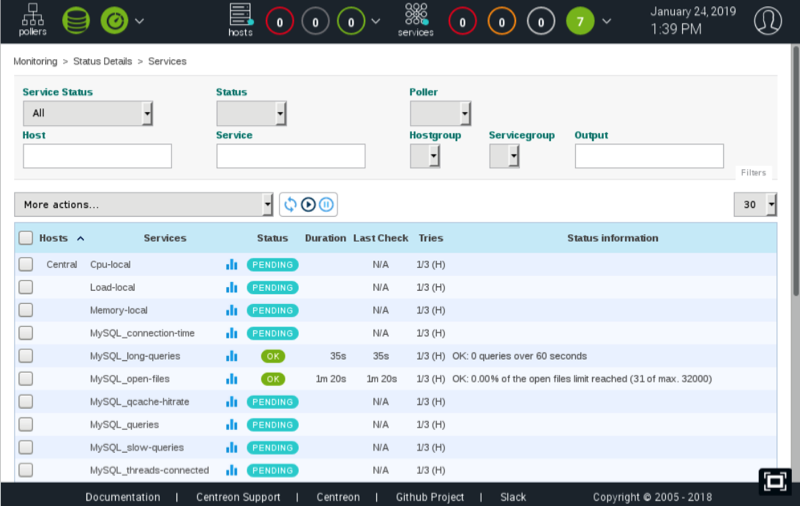Open the Service Status dropdown showing All
The width and height of the screenshot is (800, 506).
click(88, 113)
